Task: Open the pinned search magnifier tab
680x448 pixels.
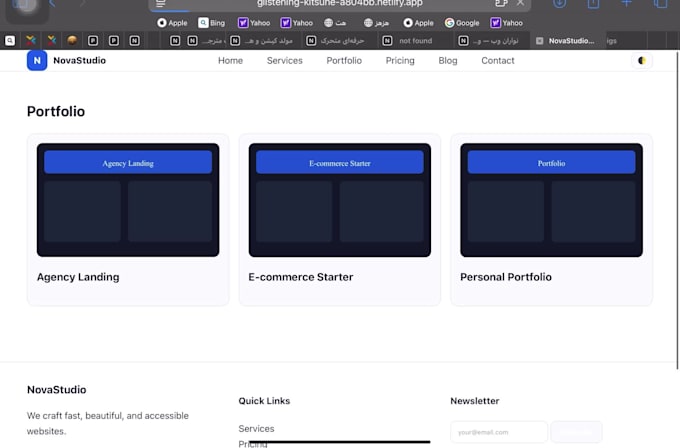Action: [10, 41]
